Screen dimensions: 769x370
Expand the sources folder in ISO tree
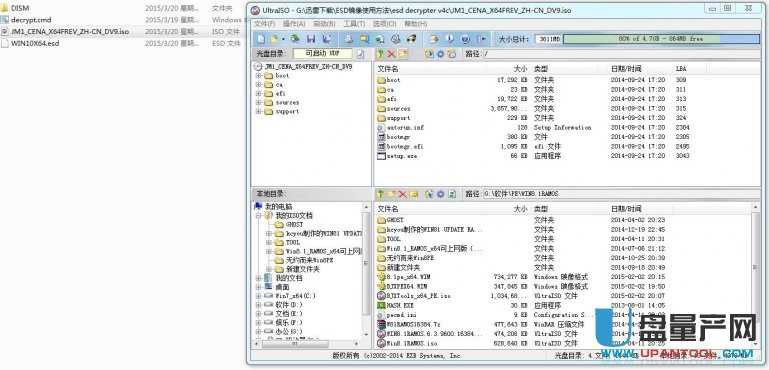coord(258,102)
